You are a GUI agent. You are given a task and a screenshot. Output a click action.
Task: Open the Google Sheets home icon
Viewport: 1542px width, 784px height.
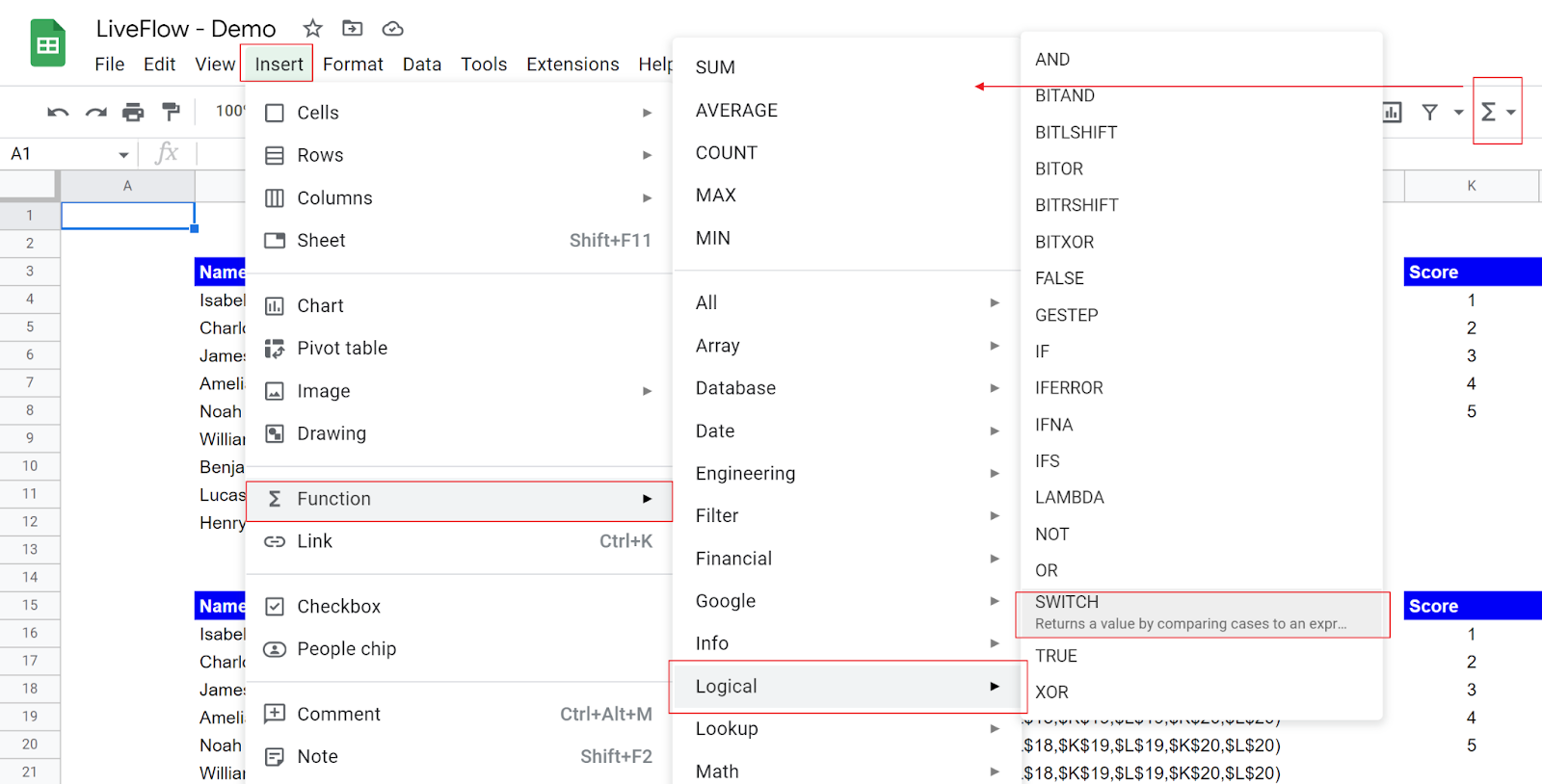coord(47,43)
